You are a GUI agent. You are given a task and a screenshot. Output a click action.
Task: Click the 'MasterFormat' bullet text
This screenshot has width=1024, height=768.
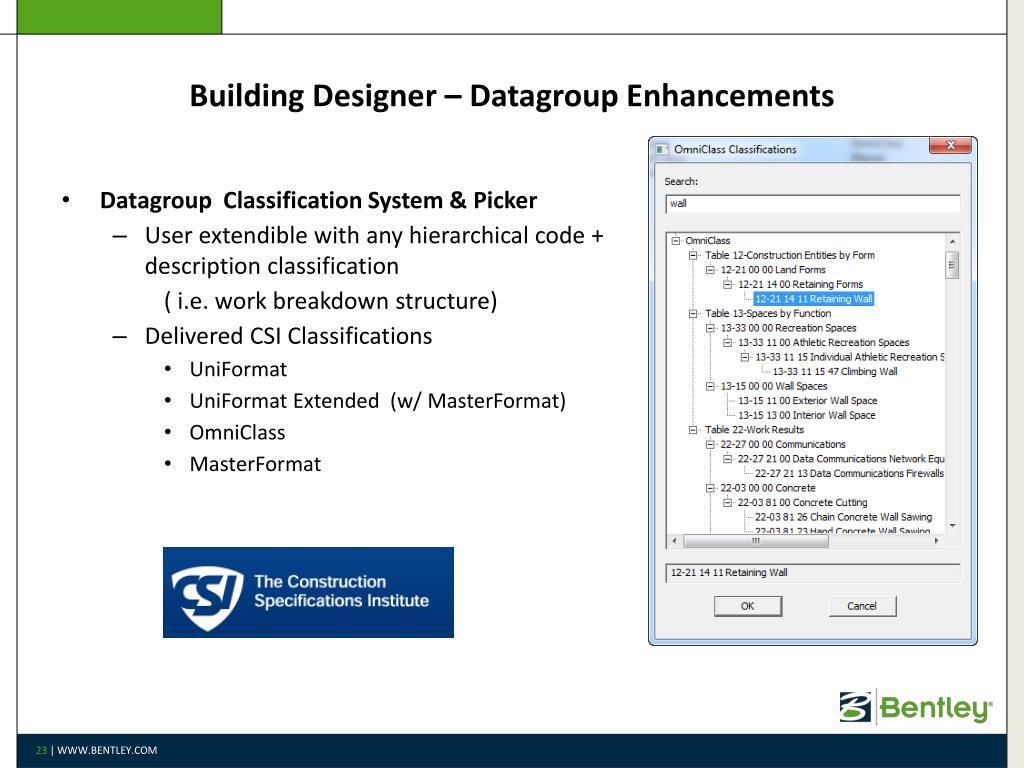[255, 464]
